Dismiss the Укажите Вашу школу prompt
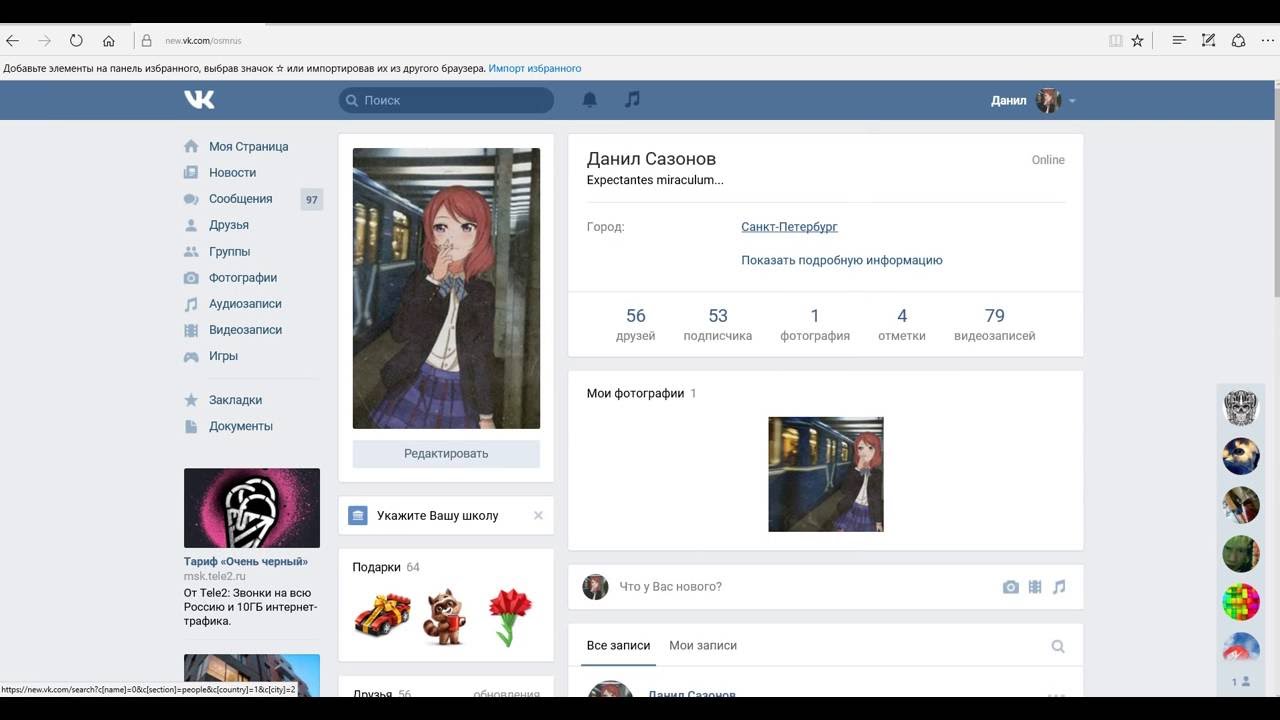Image resolution: width=1280 pixels, height=720 pixels. [x=538, y=516]
